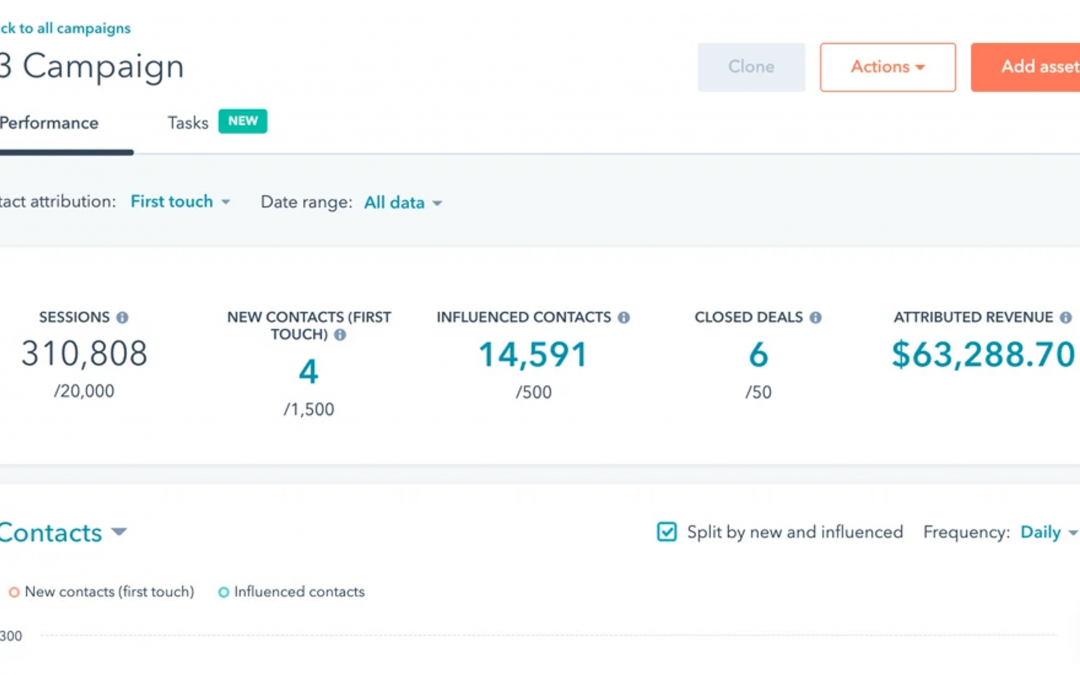Open the Actions menu
Screen dimensions: 1080x675
coord(887,66)
